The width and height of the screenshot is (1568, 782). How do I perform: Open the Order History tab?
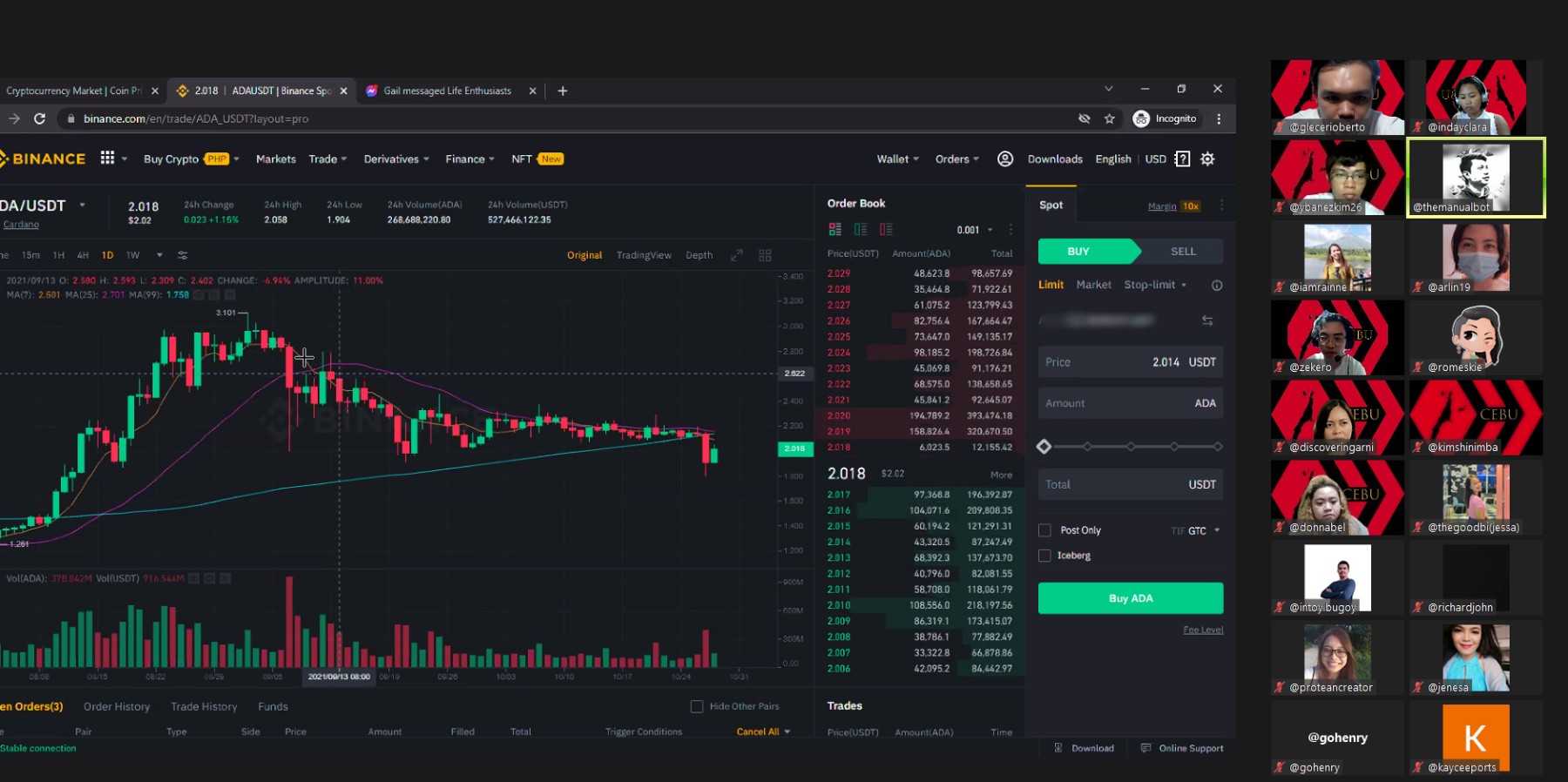(117, 706)
